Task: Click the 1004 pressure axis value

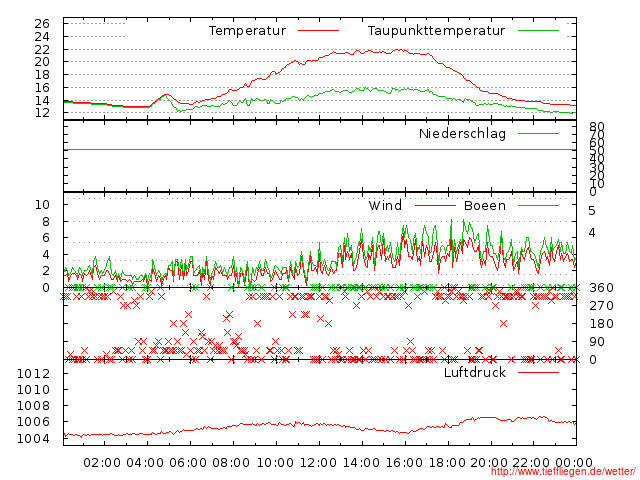Action: pyautogui.click(x=33, y=439)
